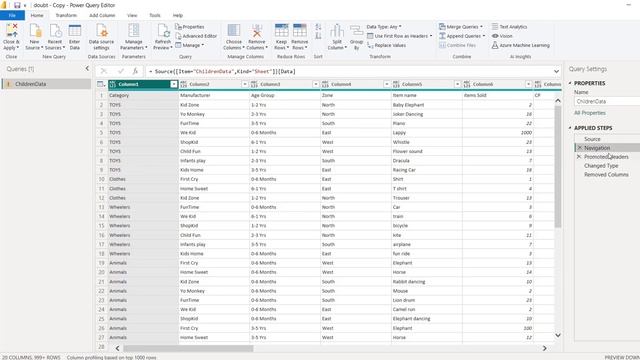The width and height of the screenshot is (640, 360).
Task: Open Text Analytics
Action: pos(509,27)
